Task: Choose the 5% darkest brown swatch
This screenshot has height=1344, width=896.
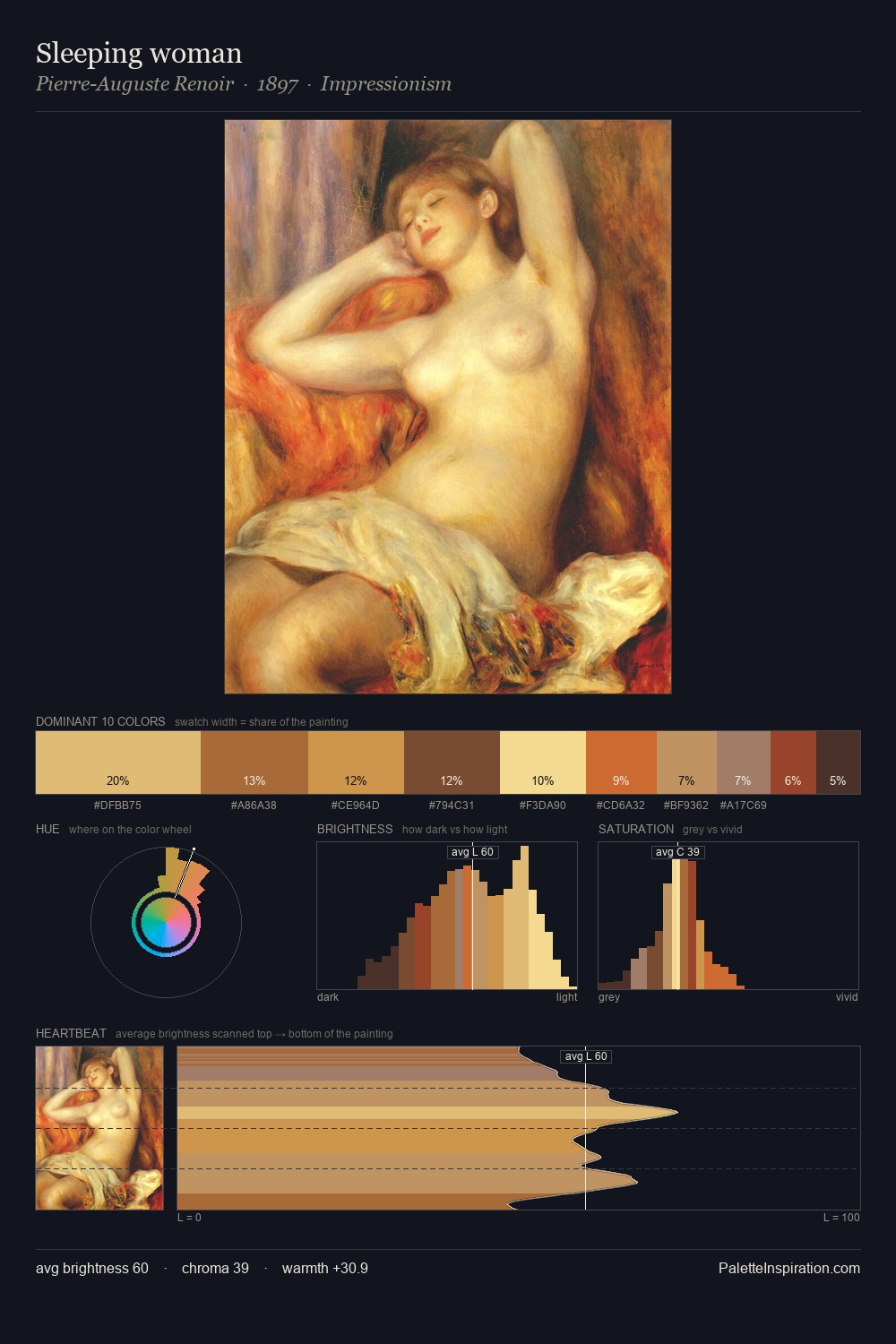Action: (838, 762)
